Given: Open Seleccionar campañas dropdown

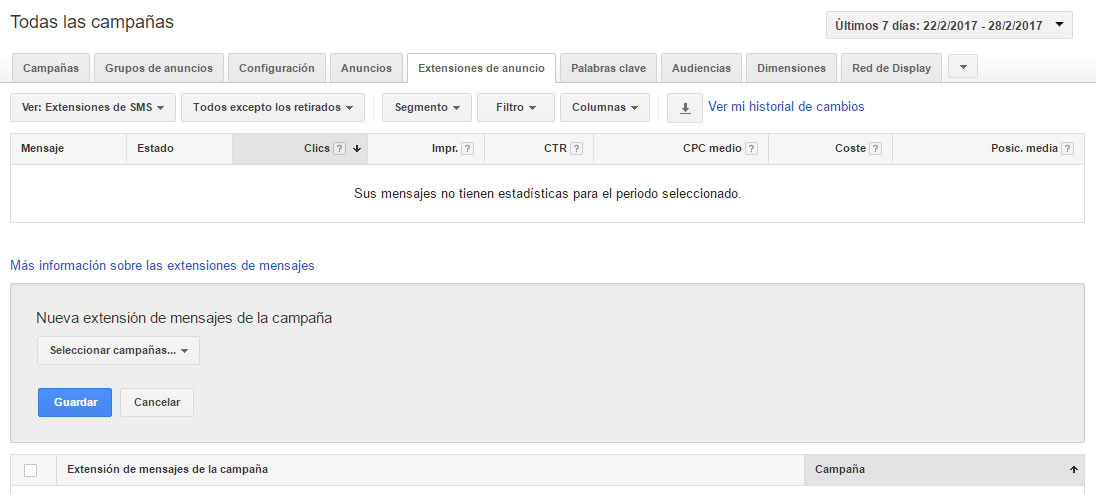Looking at the screenshot, I should point(118,351).
